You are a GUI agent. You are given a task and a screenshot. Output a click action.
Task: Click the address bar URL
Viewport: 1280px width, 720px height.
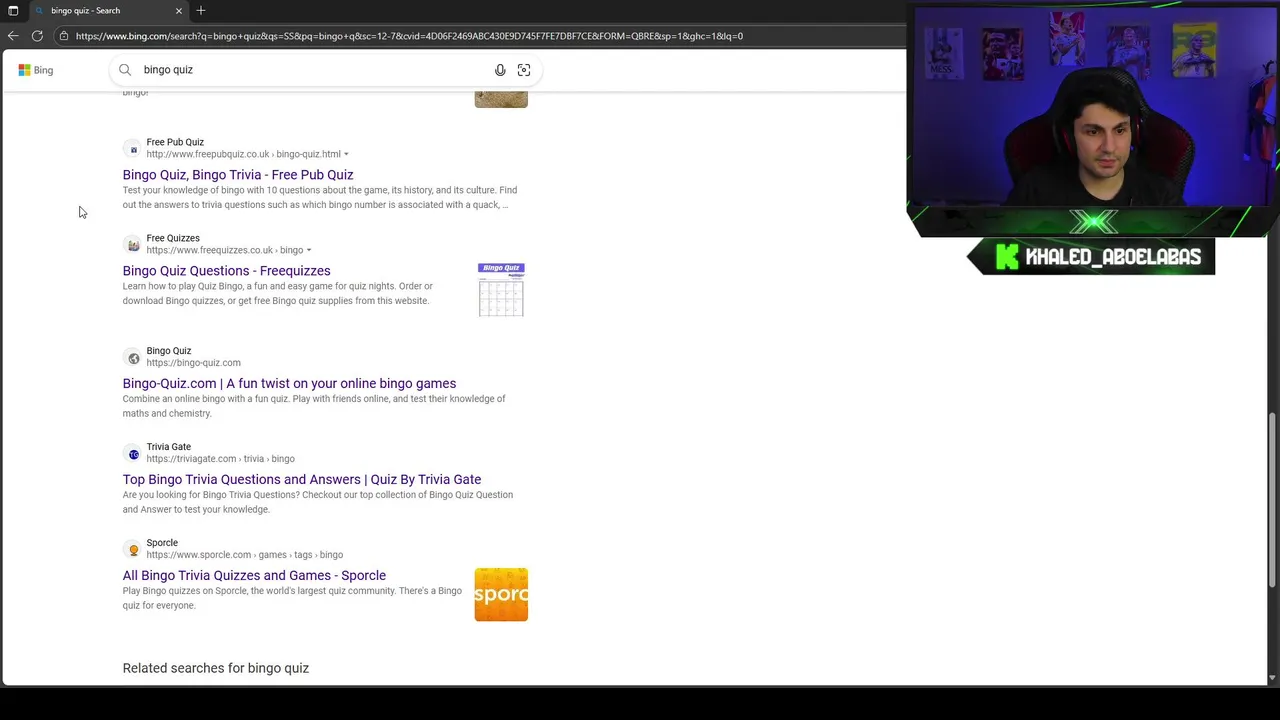tap(409, 36)
